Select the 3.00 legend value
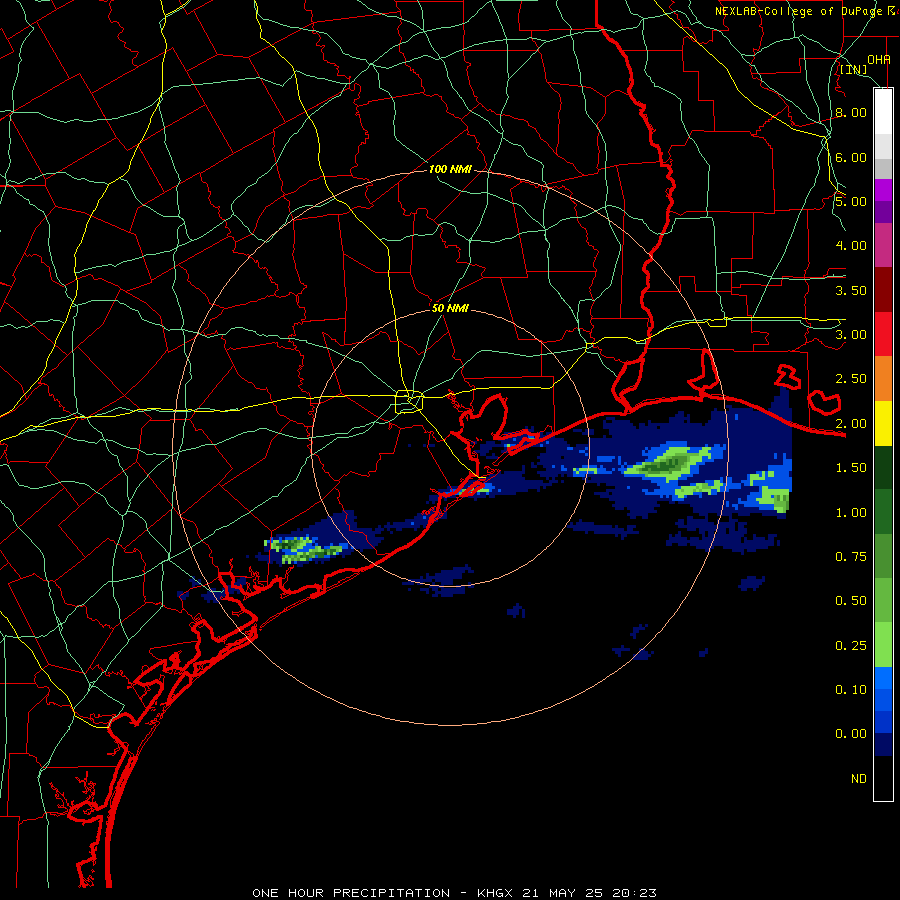 pyautogui.click(x=851, y=335)
